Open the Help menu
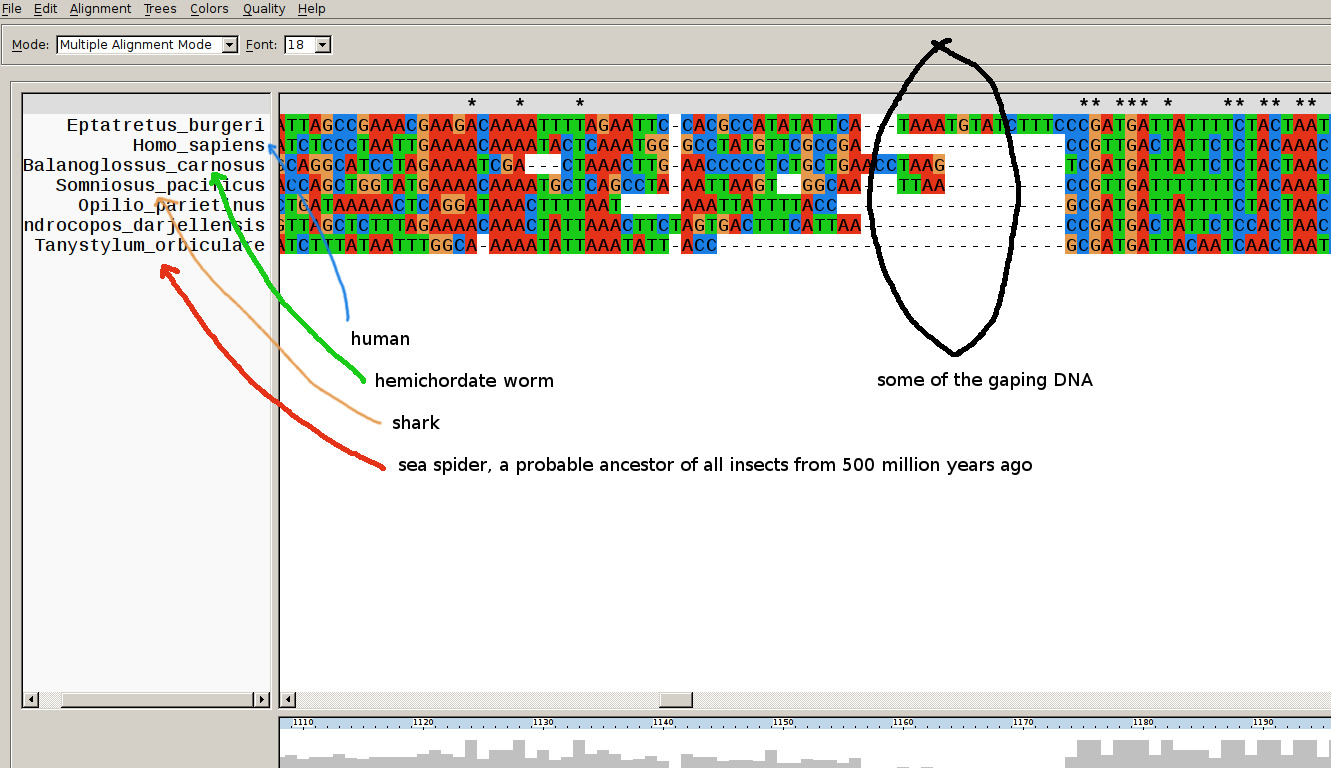This screenshot has width=1331, height=768. click(312, 9)
